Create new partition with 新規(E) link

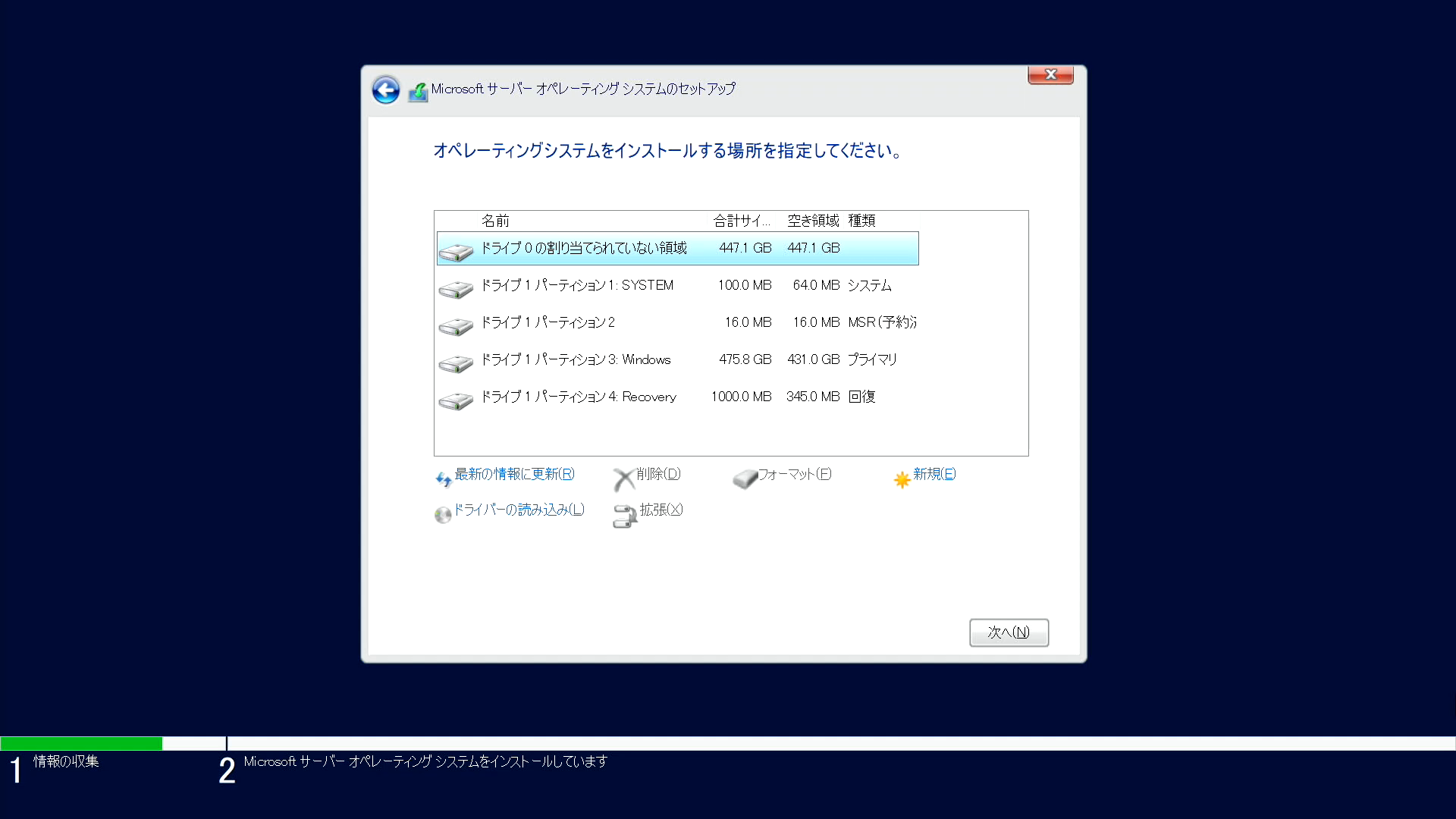tap(934, 474)
